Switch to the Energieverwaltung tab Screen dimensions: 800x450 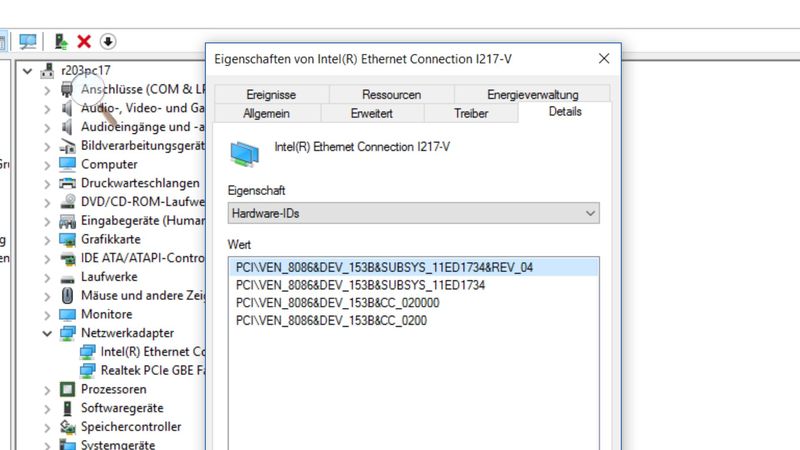[x=533, y=94]
